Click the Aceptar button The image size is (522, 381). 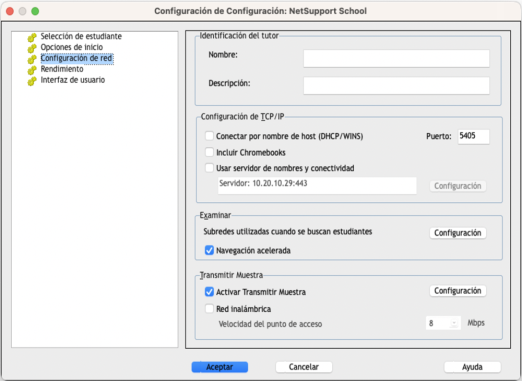pos(220,367)
